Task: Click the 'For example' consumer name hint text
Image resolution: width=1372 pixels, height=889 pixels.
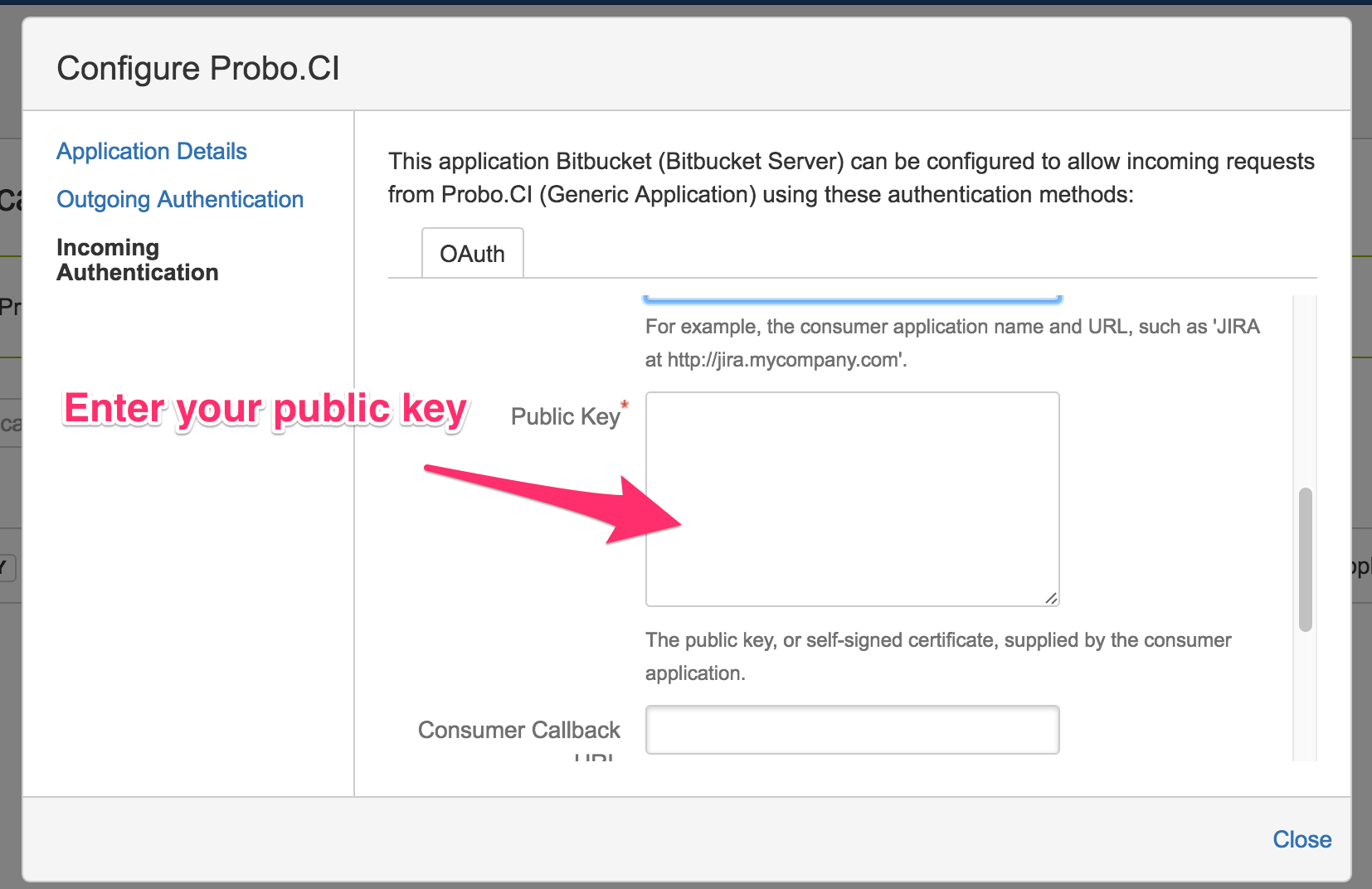Action: point(951,342)
